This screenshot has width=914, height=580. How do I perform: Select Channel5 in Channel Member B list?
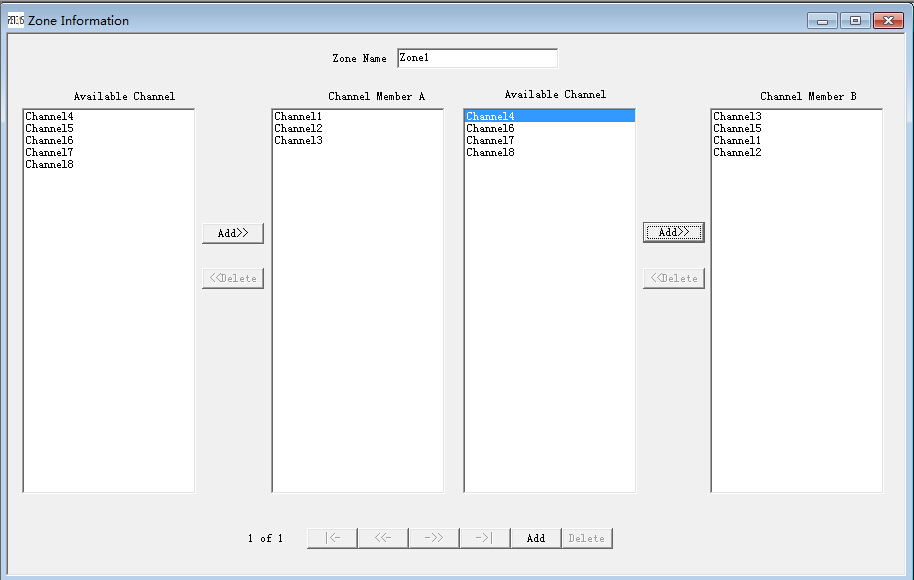point(738,129)
